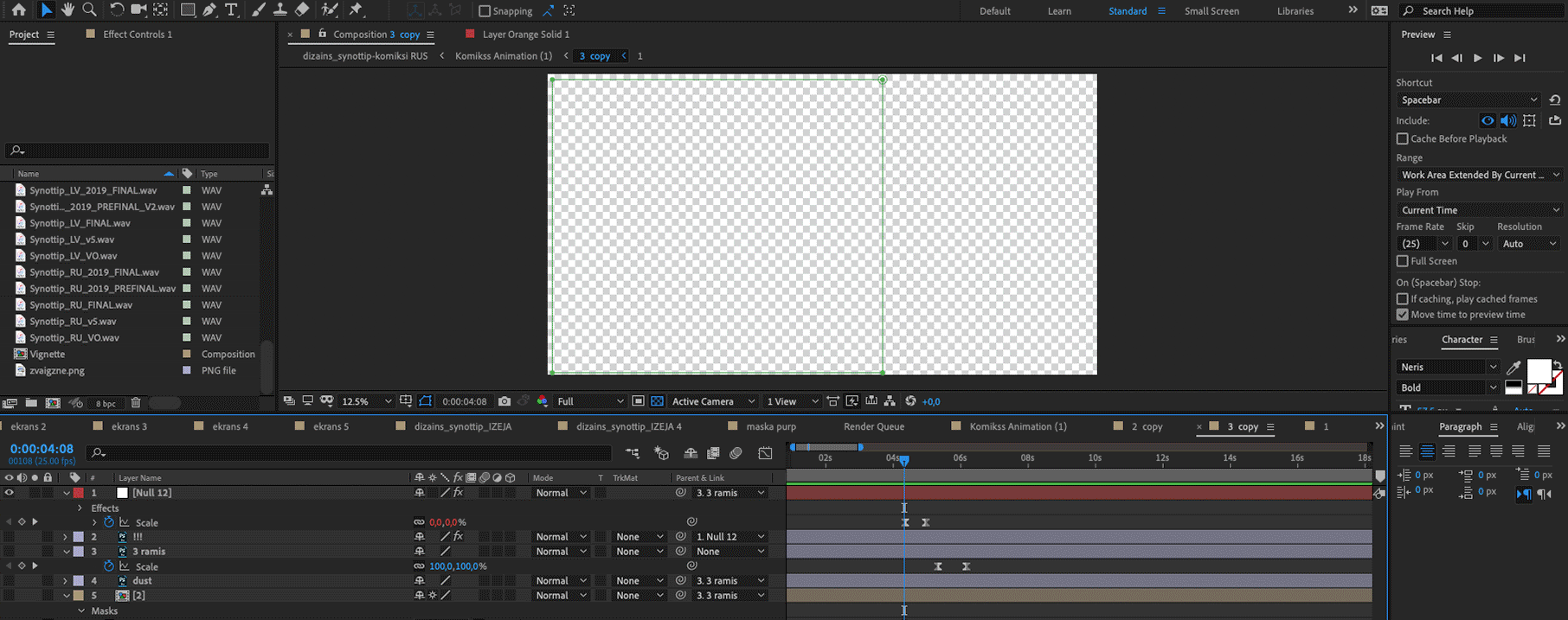This screenshot has width=1568, height=620.
Task: Open Graph Editor icon in timeline
Action: tap(765, 453)
